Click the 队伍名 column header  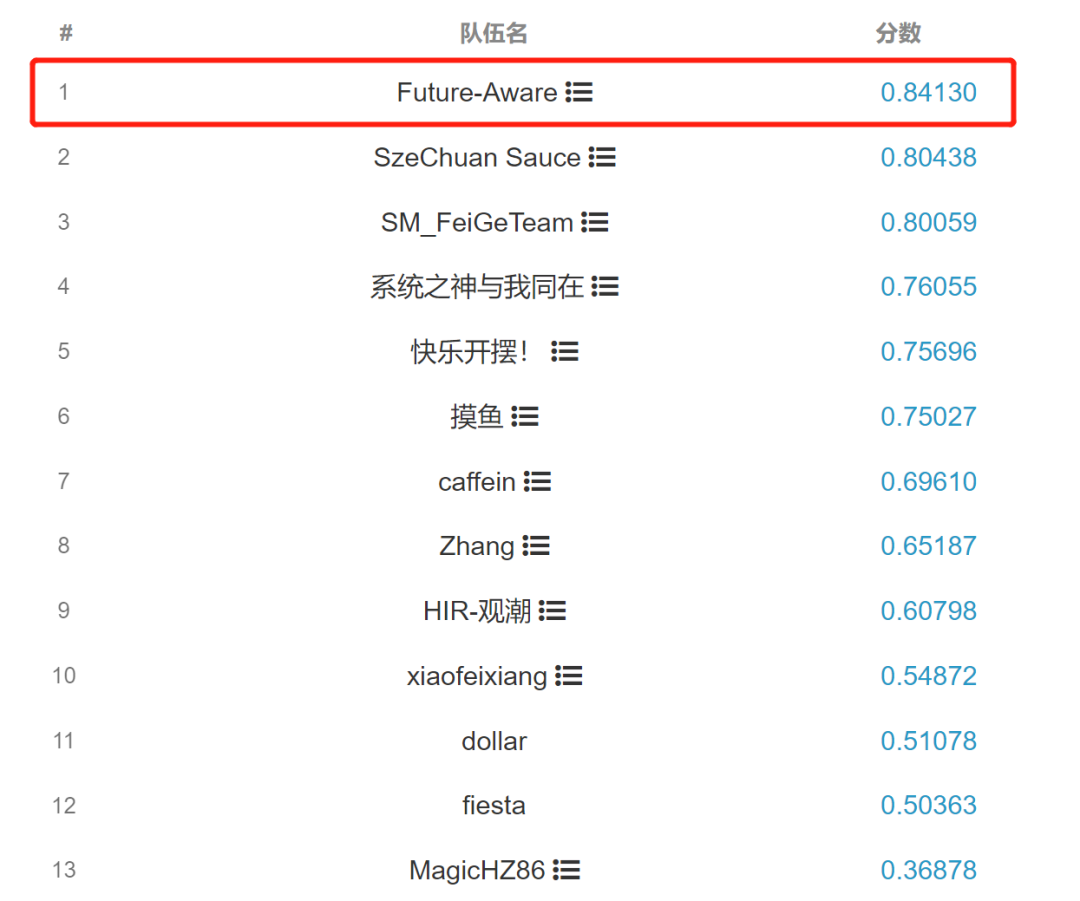[x=493, y=32]
